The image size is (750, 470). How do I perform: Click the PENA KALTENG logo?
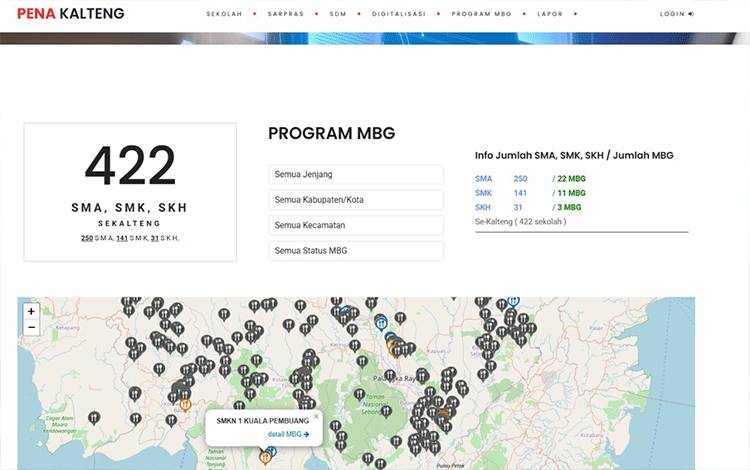pos(71,13)
